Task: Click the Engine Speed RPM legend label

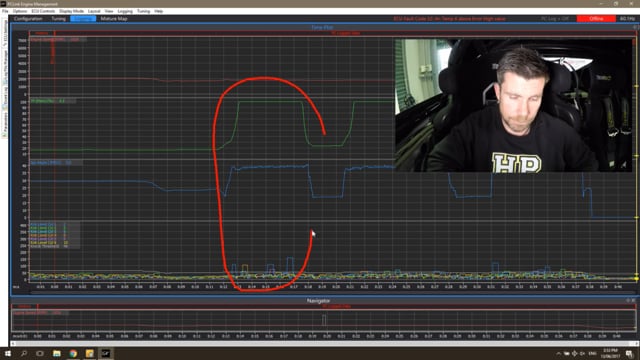Action: click(58, 40)
